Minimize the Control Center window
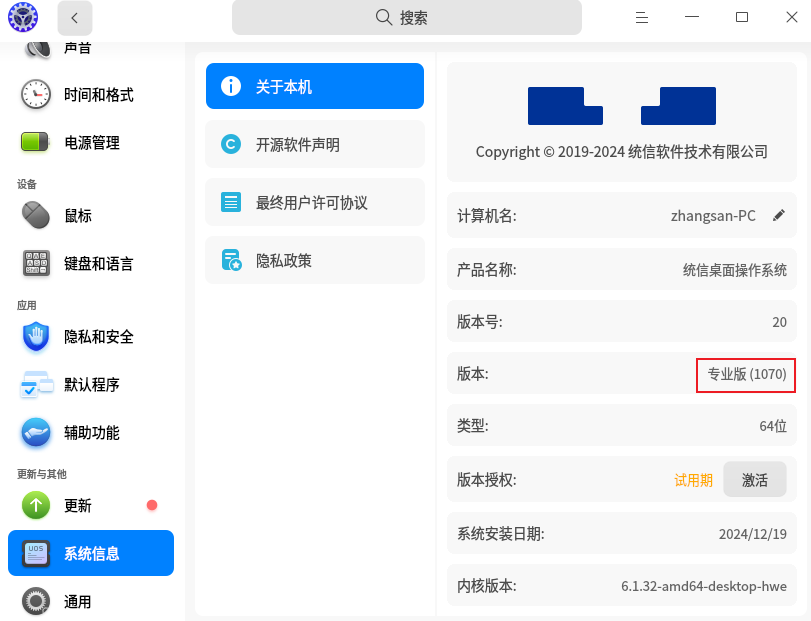 coord(692,18)
